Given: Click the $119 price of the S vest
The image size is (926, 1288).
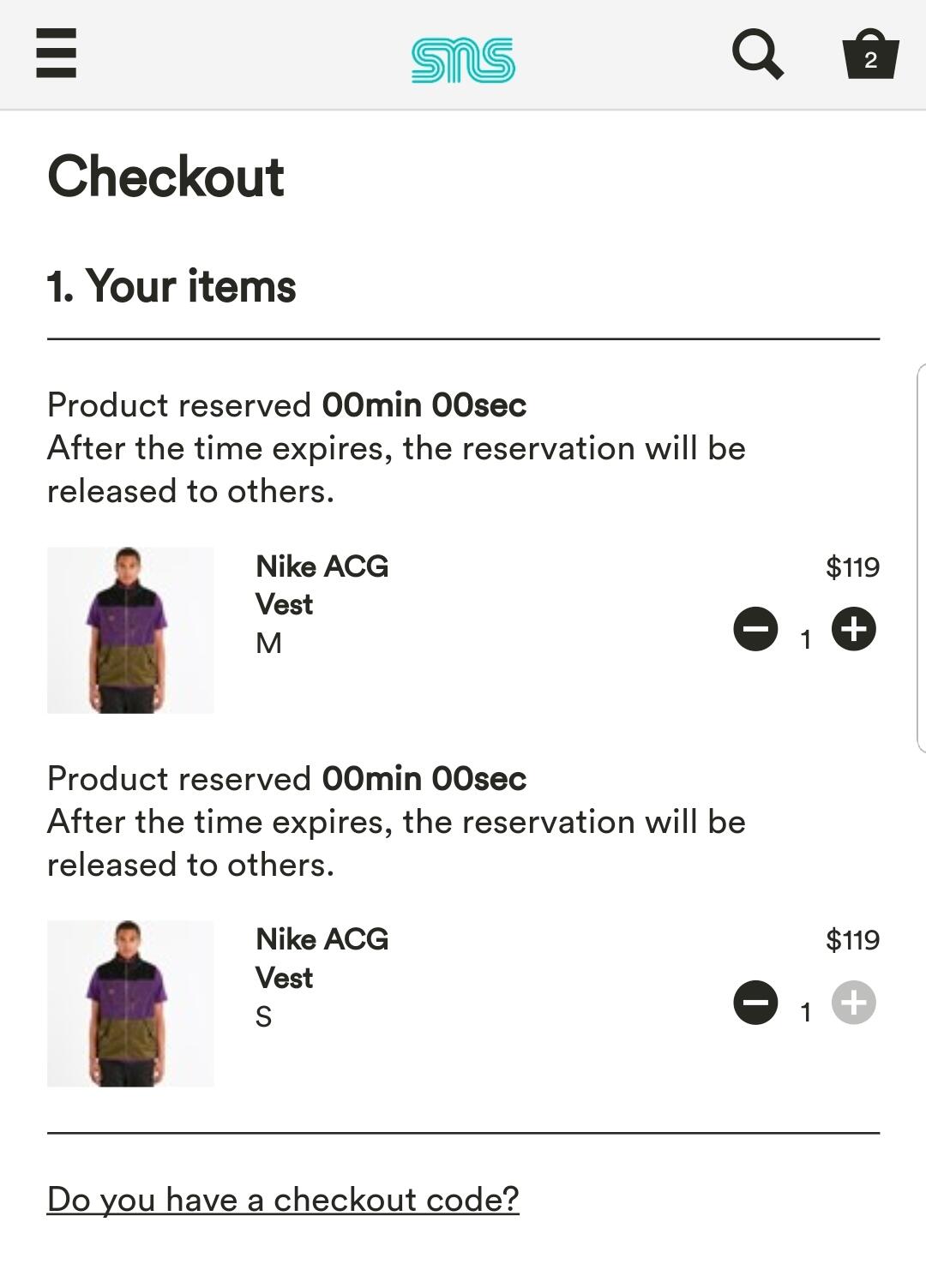Looking at the screenshot, I should pos(852,940).
